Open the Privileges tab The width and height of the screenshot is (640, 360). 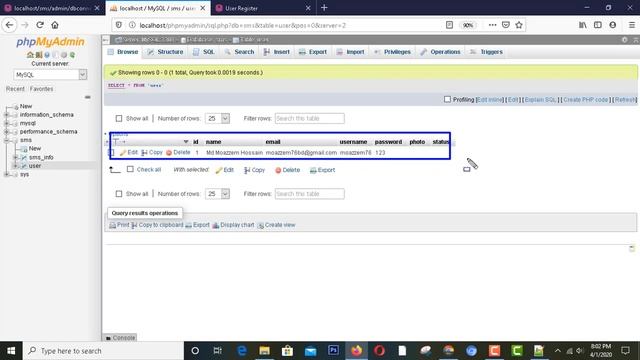[393, 52]
